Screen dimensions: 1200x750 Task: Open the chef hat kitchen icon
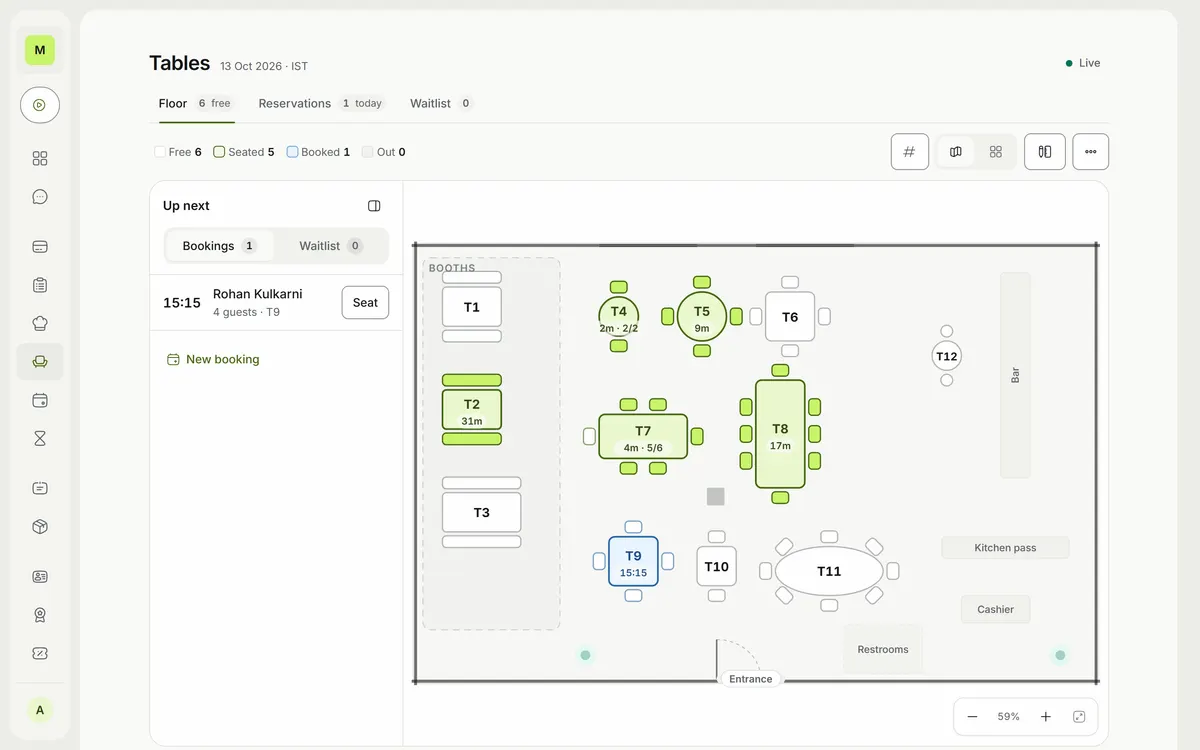point(40,323)
